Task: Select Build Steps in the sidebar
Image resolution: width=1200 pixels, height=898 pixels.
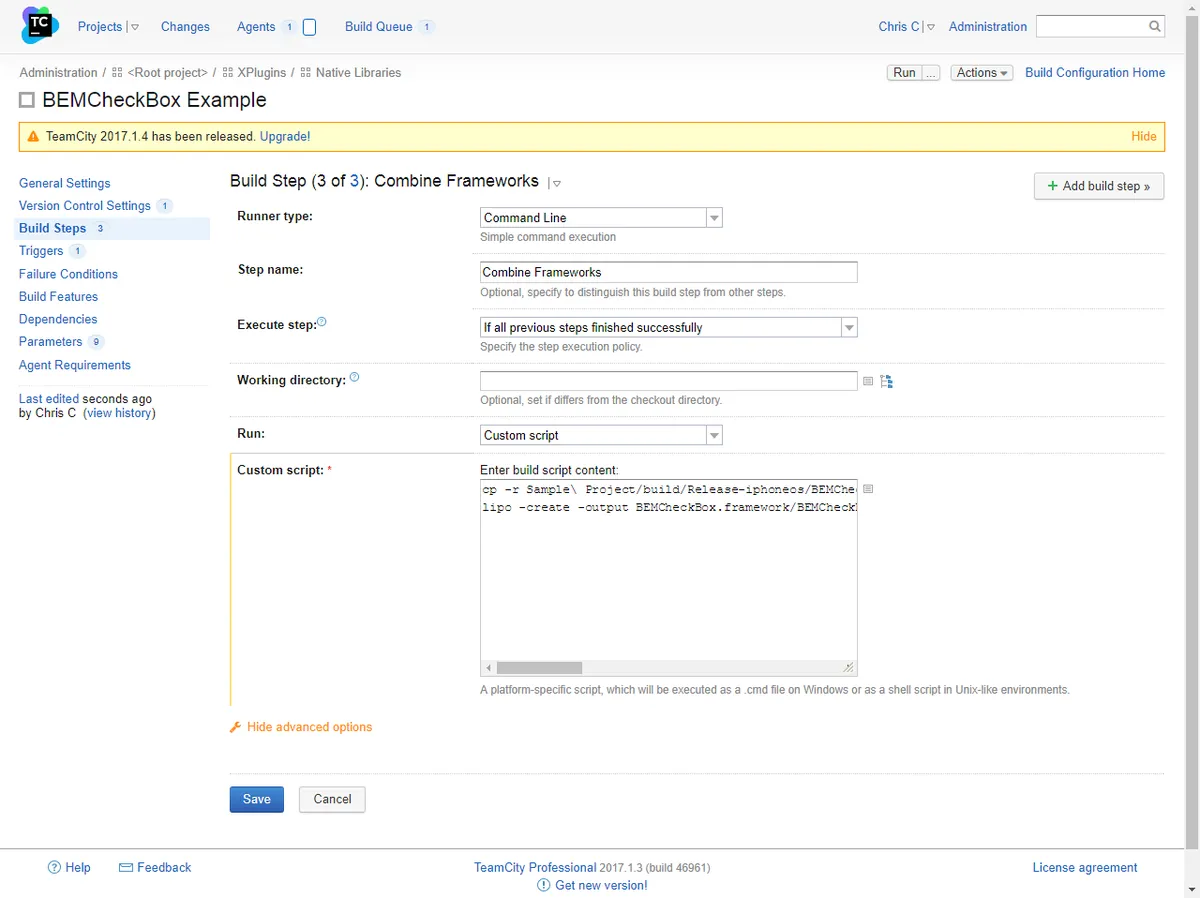Action: pos(53,228)
